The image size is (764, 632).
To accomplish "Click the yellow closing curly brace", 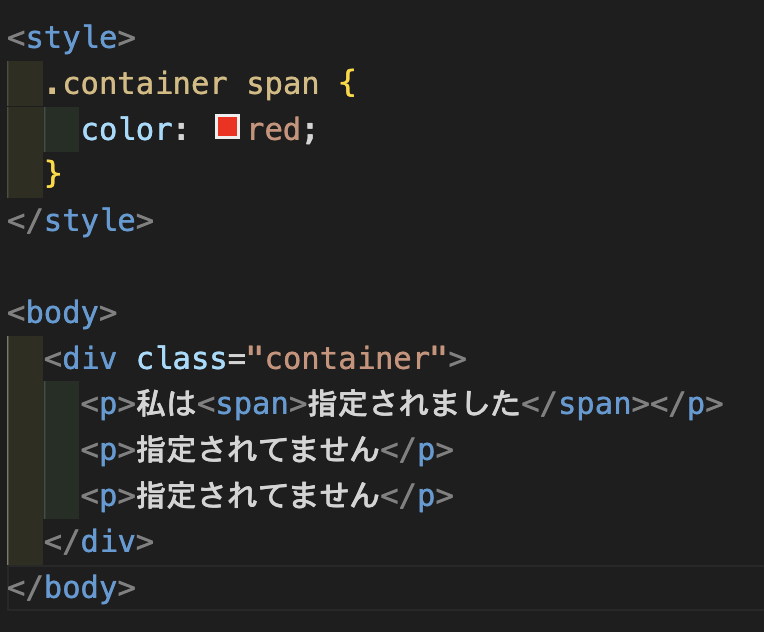I will [53, 174].
